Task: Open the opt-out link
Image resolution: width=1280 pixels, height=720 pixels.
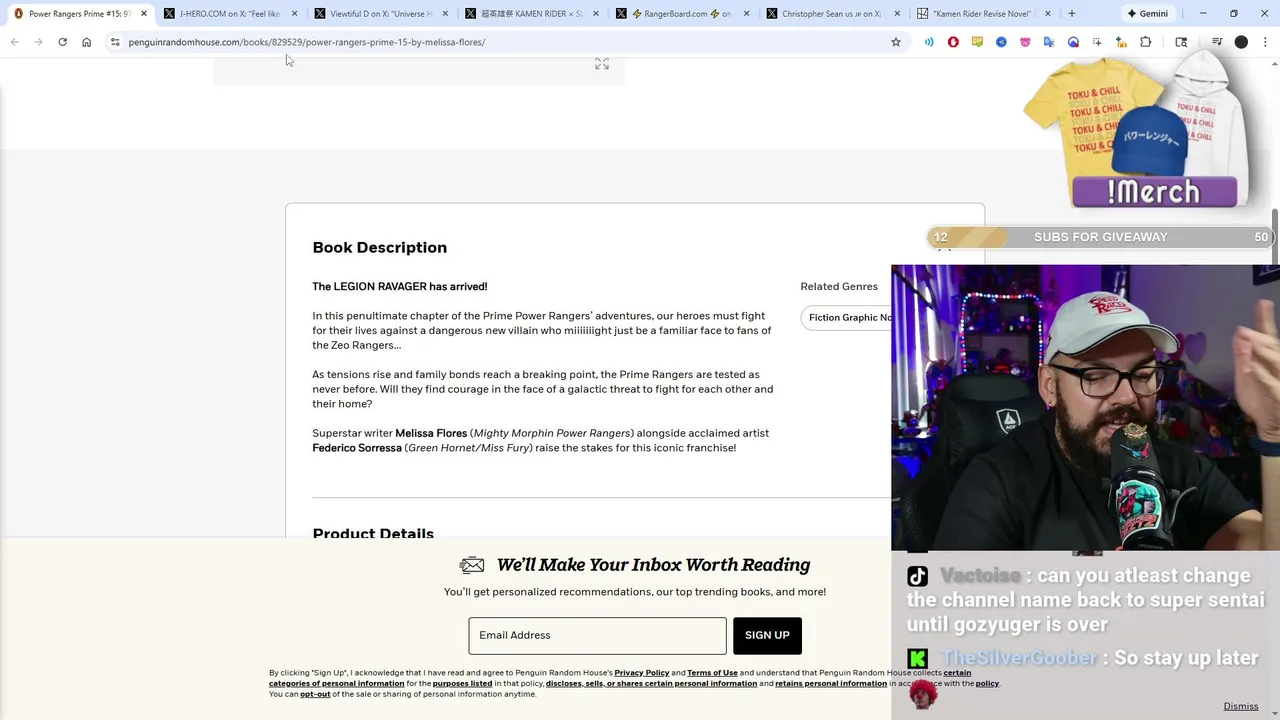Action: tap(315, 694)
